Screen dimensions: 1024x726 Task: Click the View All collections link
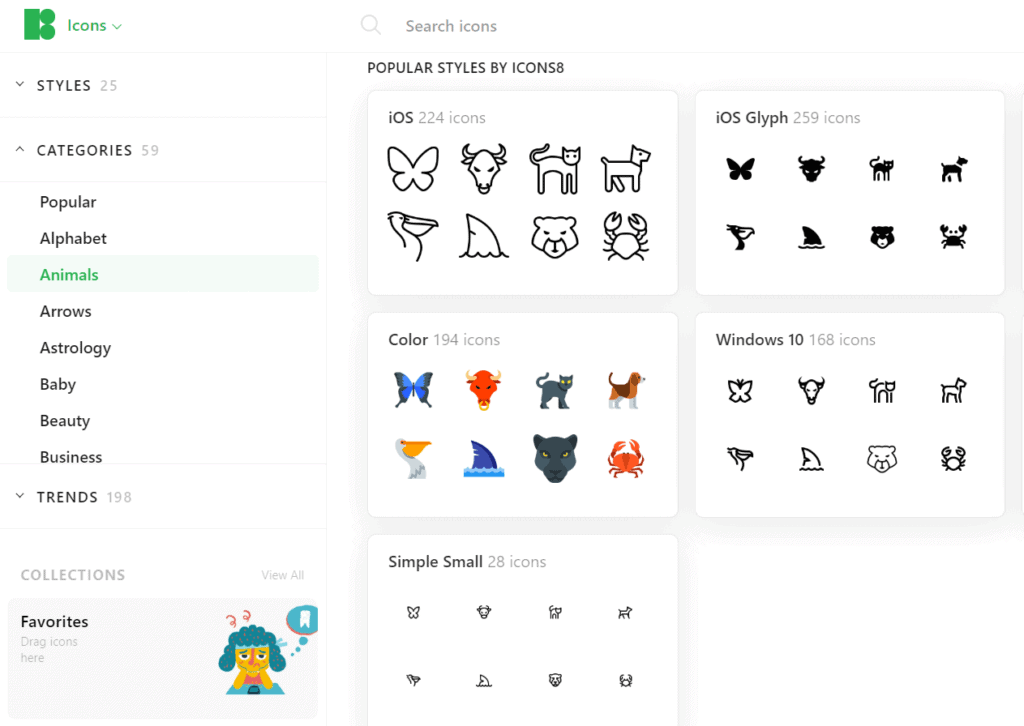pyautogui.click(x=283, y=575)
